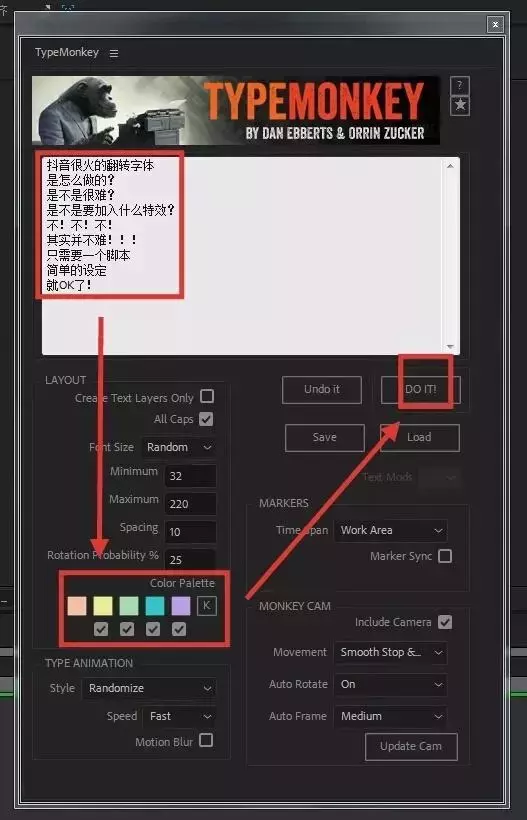Click the text line '抖音很火的翻转字体'
Screen dimensions: 527x820
100,166
